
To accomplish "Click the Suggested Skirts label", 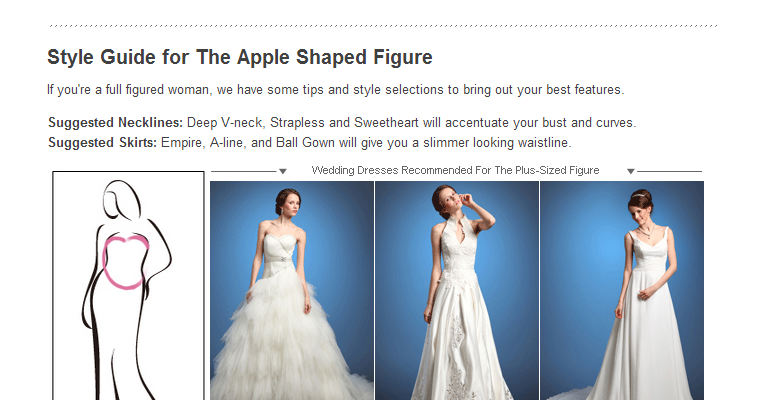I will (x=102, y=143).
